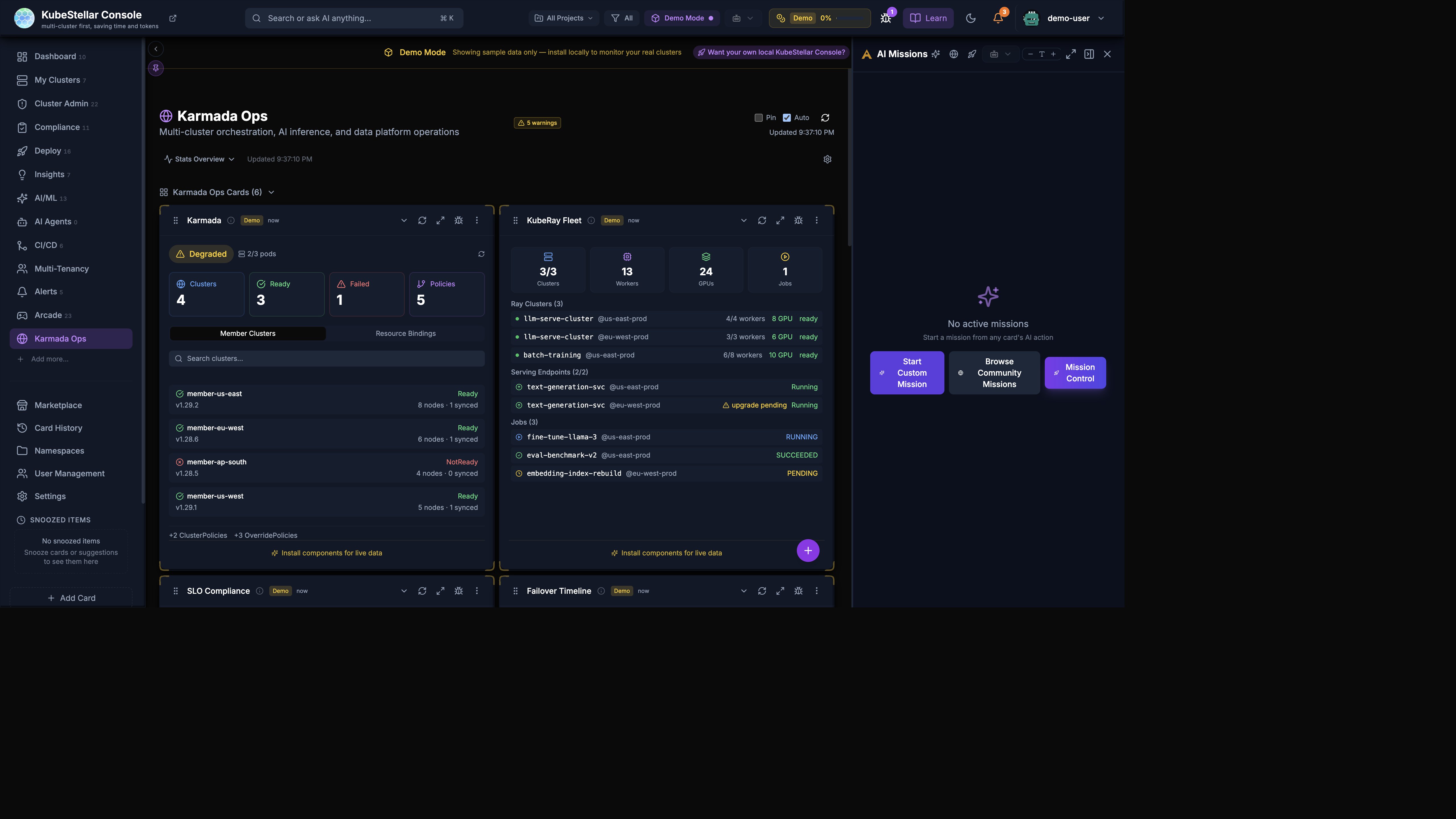Viewport: 1456px width, 819px height.
Task: Uncheck the Auto refresh checkbox
Action: tap(787, 117)
